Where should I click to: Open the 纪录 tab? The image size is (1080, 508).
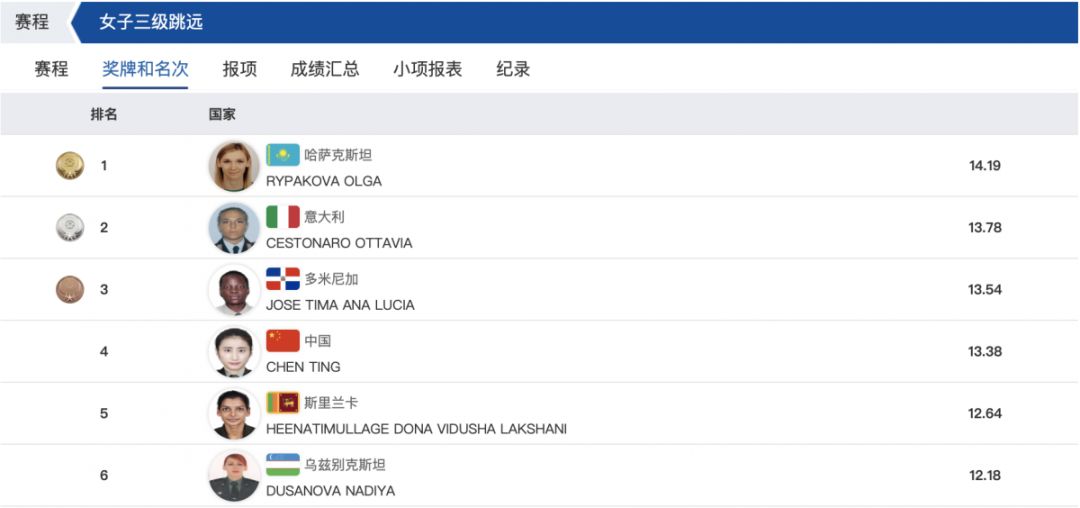click(x=513, y=70)
